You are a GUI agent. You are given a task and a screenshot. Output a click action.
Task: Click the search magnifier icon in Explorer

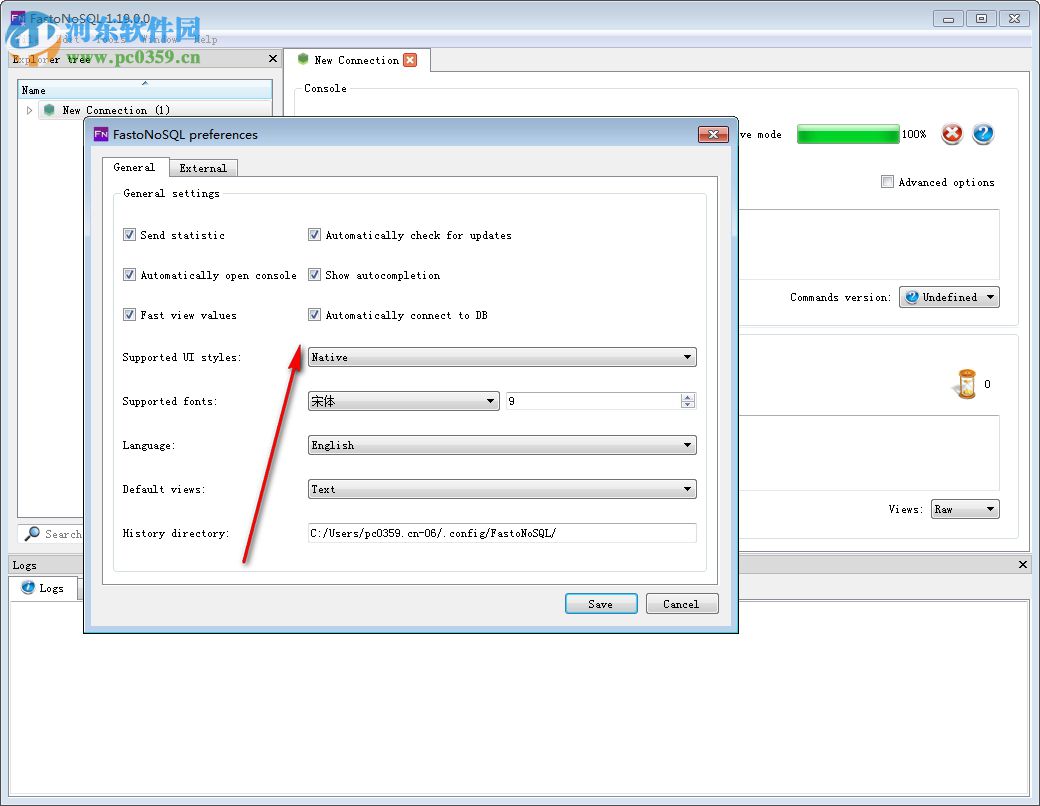(31, 533)
